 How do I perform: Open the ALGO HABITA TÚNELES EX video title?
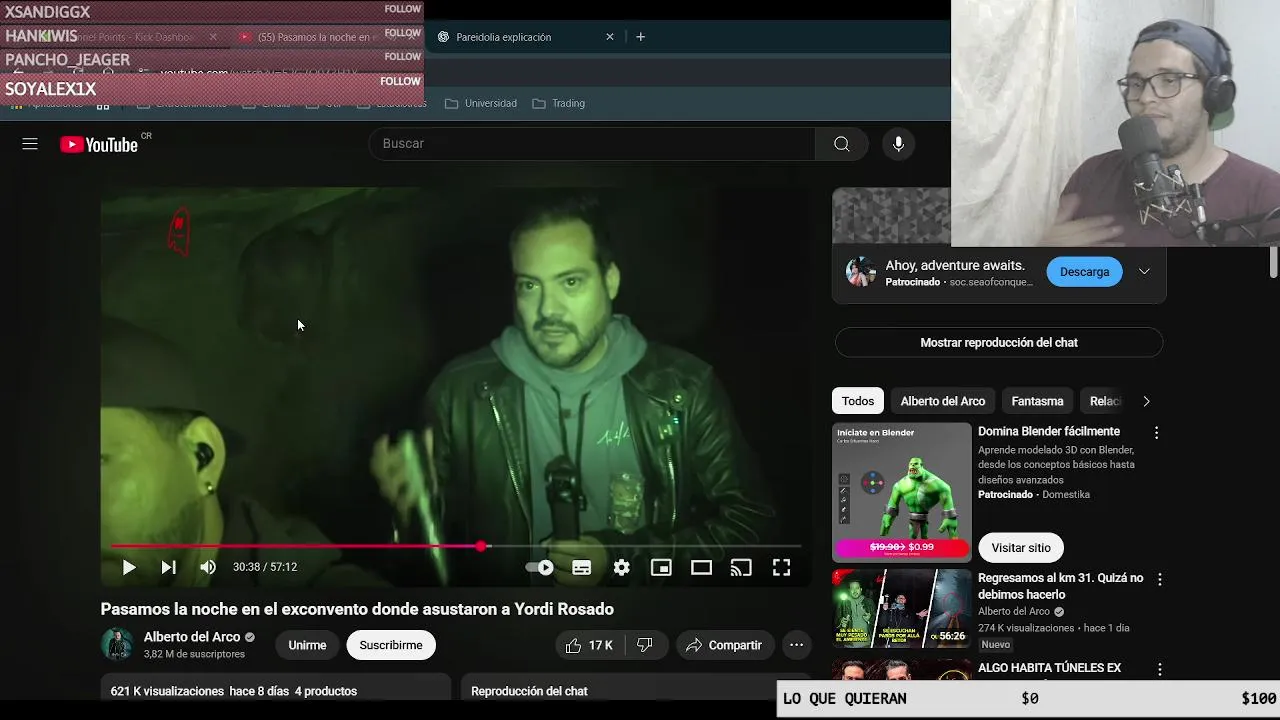(1049, 668)
